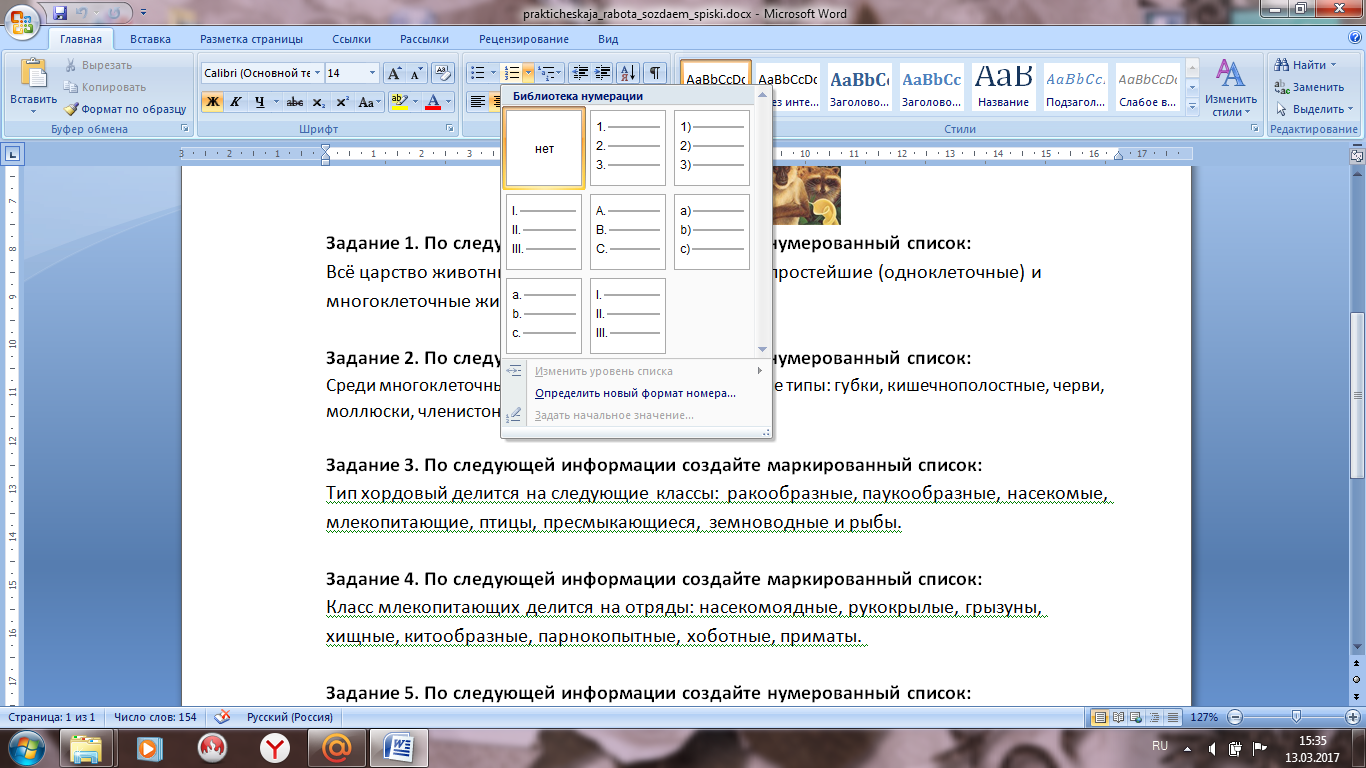Viewport: 1366px width, 768px height.
Task: Apply subscript formatting
Action: 318,102
